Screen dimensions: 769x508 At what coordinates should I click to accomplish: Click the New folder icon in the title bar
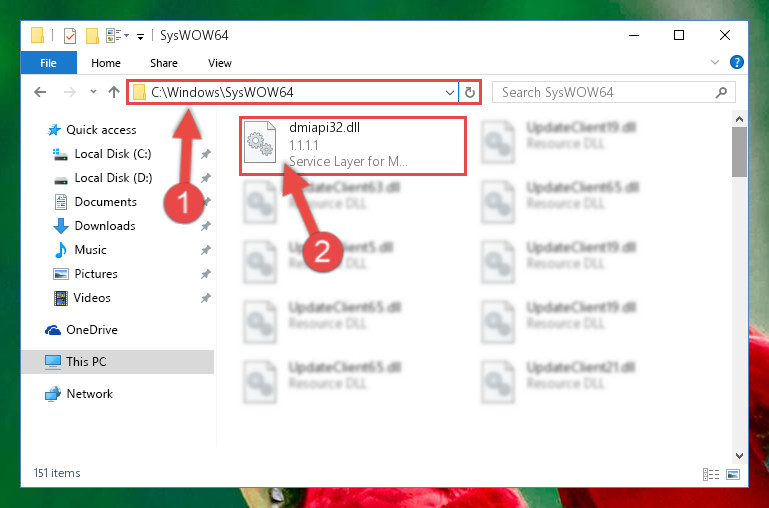coord(92,36)
